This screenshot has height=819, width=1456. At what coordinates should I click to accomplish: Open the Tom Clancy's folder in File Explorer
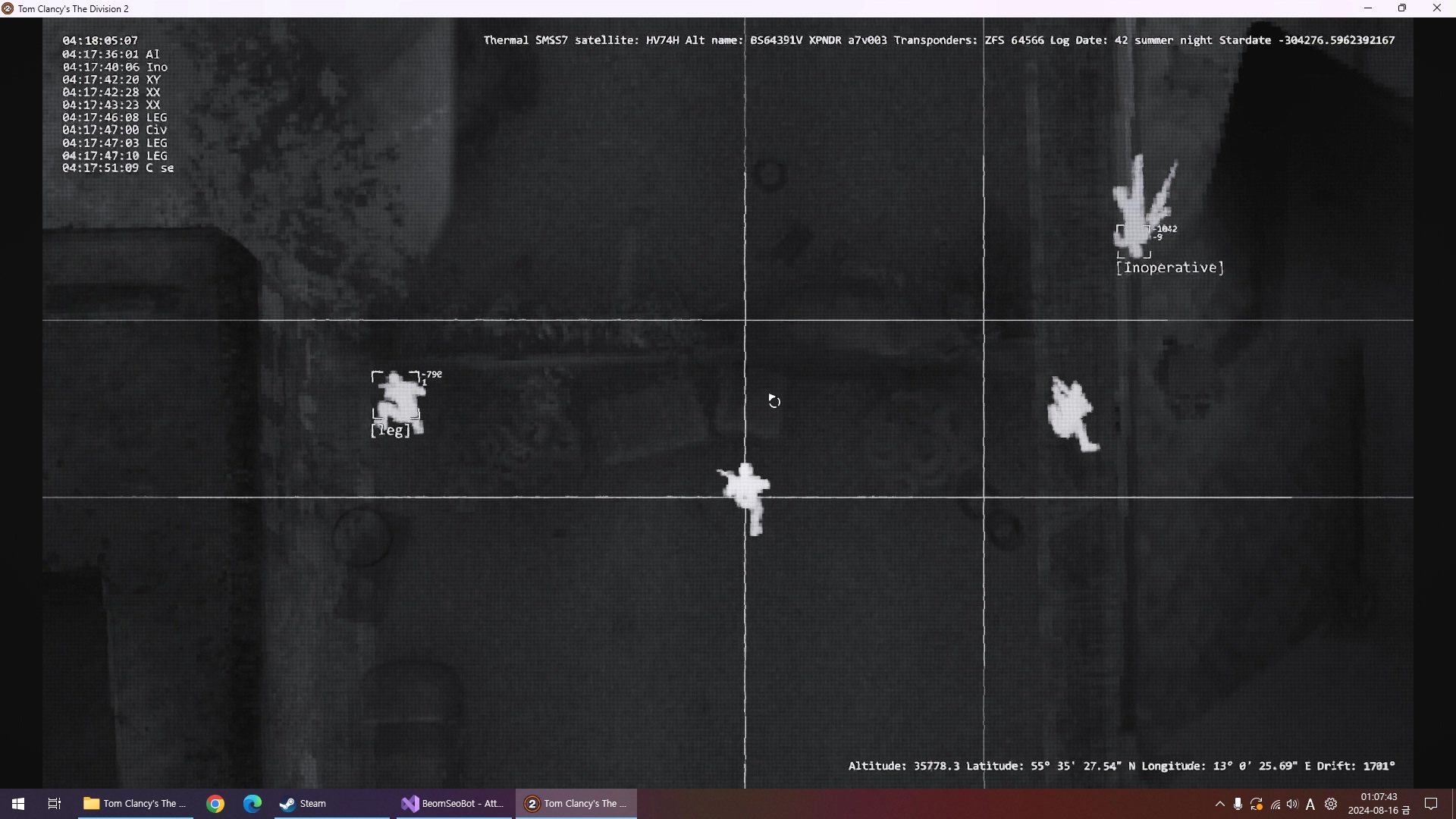click(x=135, y=804)
